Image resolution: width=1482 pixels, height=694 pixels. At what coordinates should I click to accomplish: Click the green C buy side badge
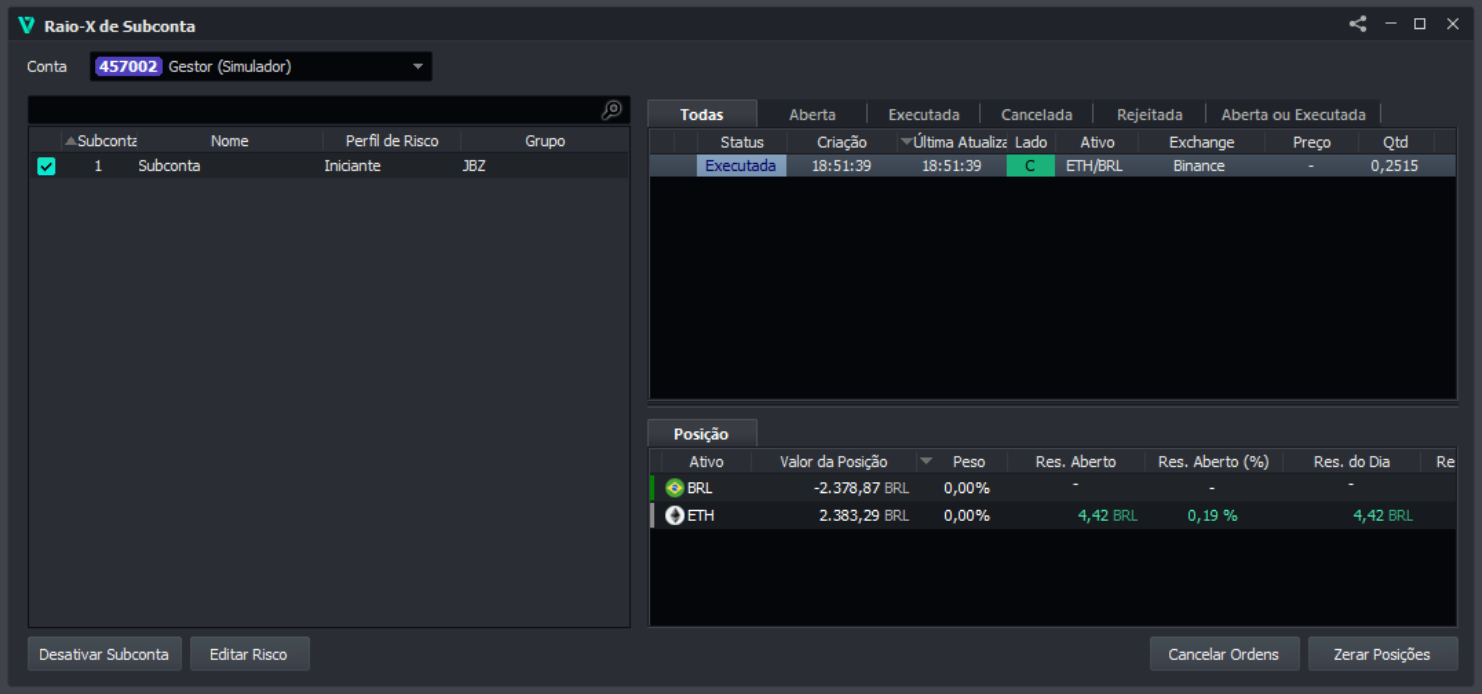point(1030,166)
